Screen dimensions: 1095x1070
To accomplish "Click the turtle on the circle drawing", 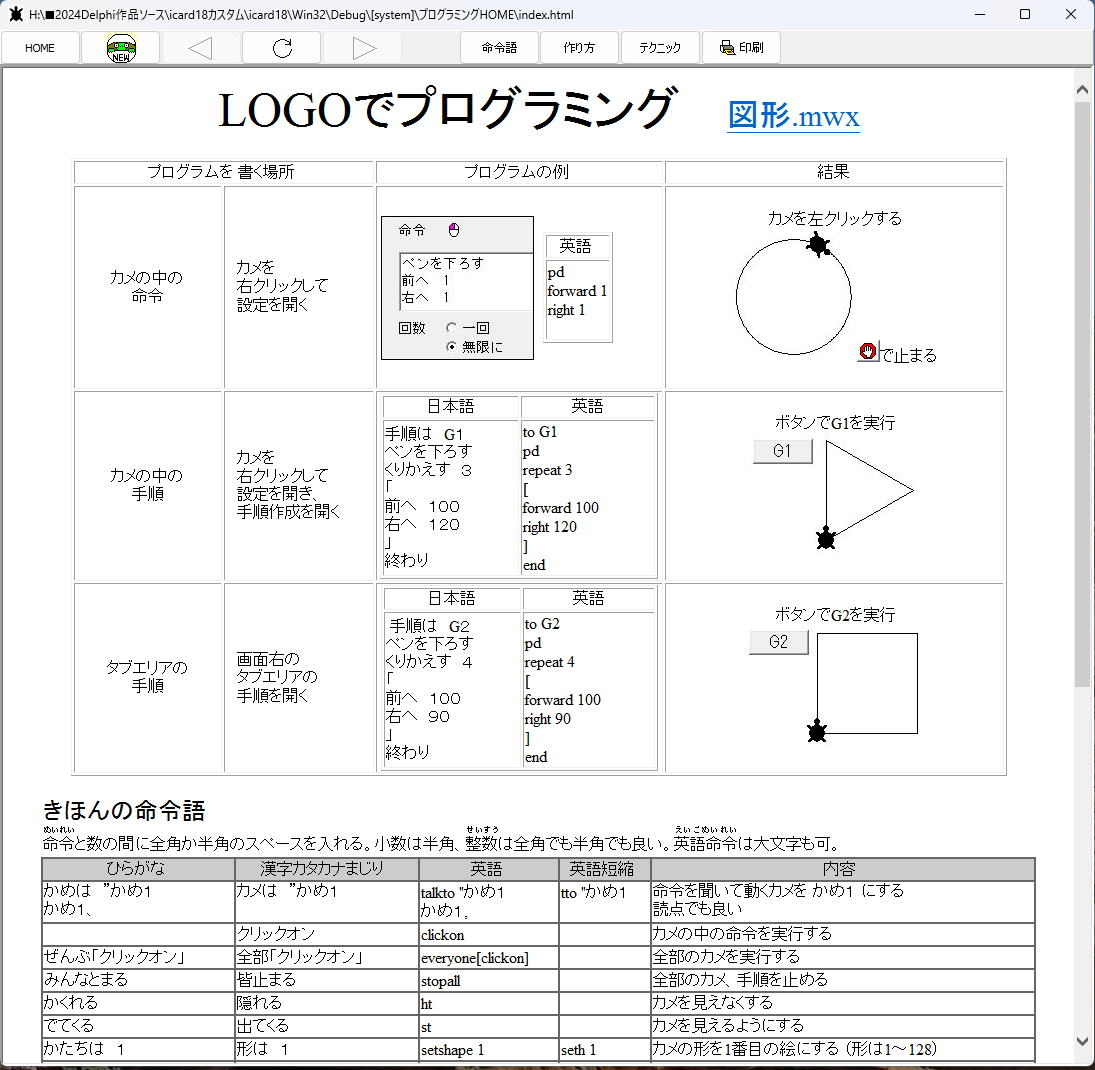I will tap(819, 244).
